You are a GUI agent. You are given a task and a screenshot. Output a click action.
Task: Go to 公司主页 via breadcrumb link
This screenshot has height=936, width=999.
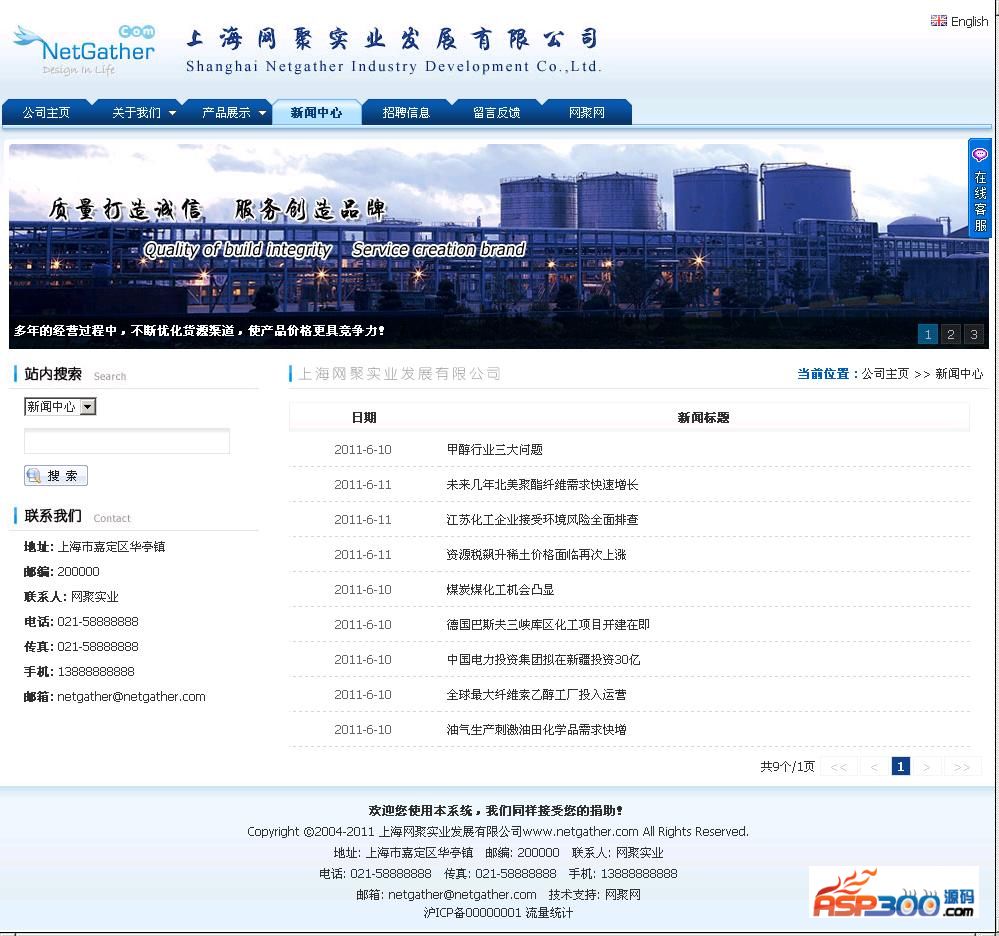tap(885, 374)
